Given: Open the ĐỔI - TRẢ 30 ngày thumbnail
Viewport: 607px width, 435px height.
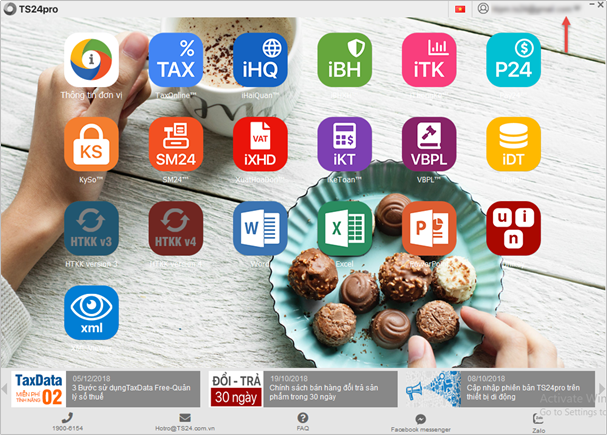Looking at the screenshot, I should pyautogui.click(x=236, y=389).
